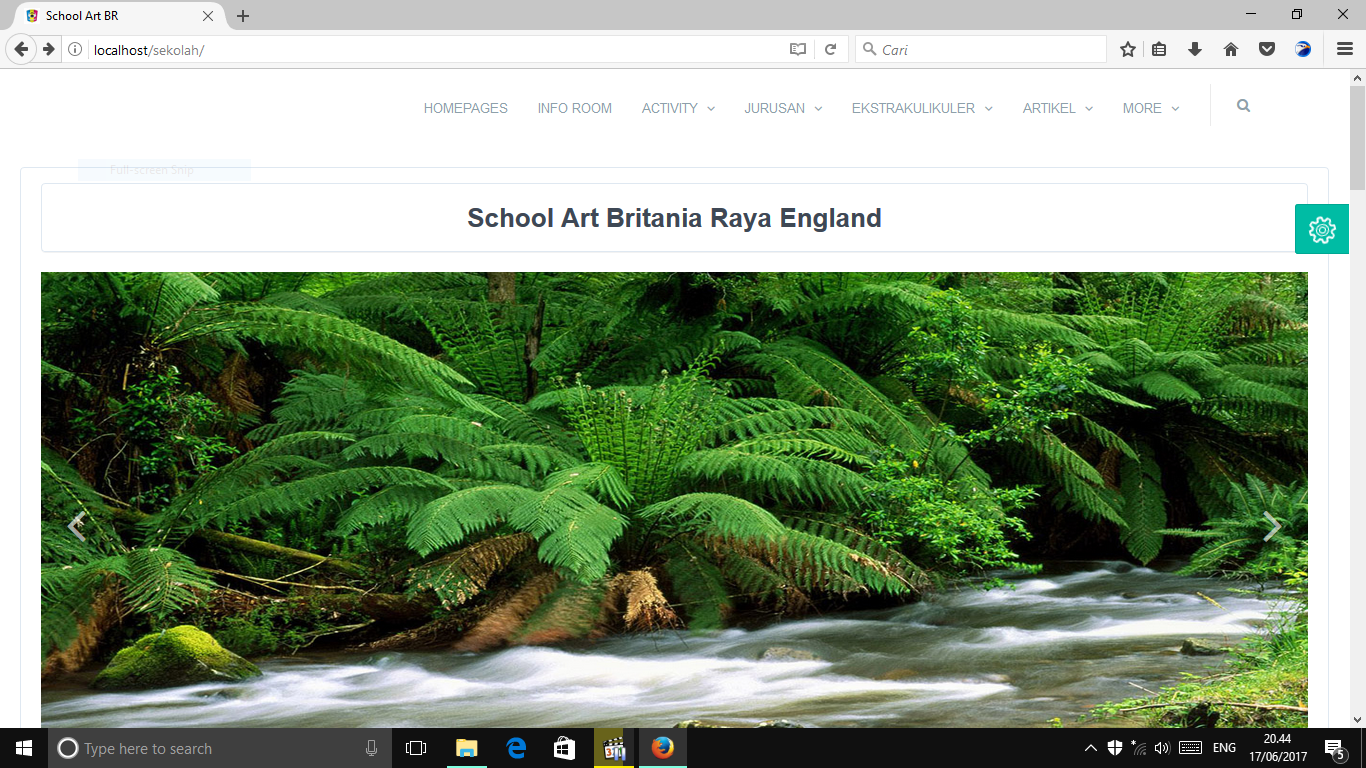The width and height of the screenshot is (1366, 768).
Task: Expand the ARTIKEL menu
Action: (1057, 108)
